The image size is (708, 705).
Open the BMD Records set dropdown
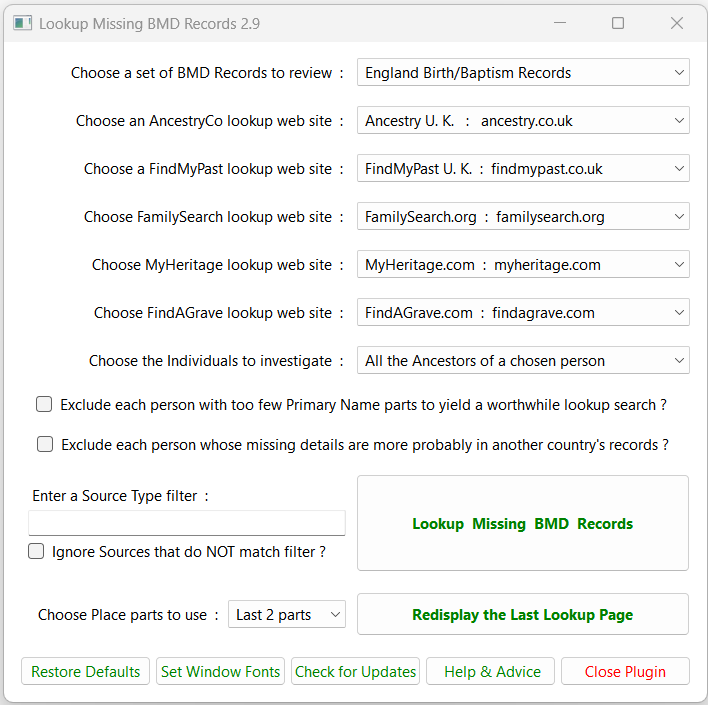click(x=523, y=73)
